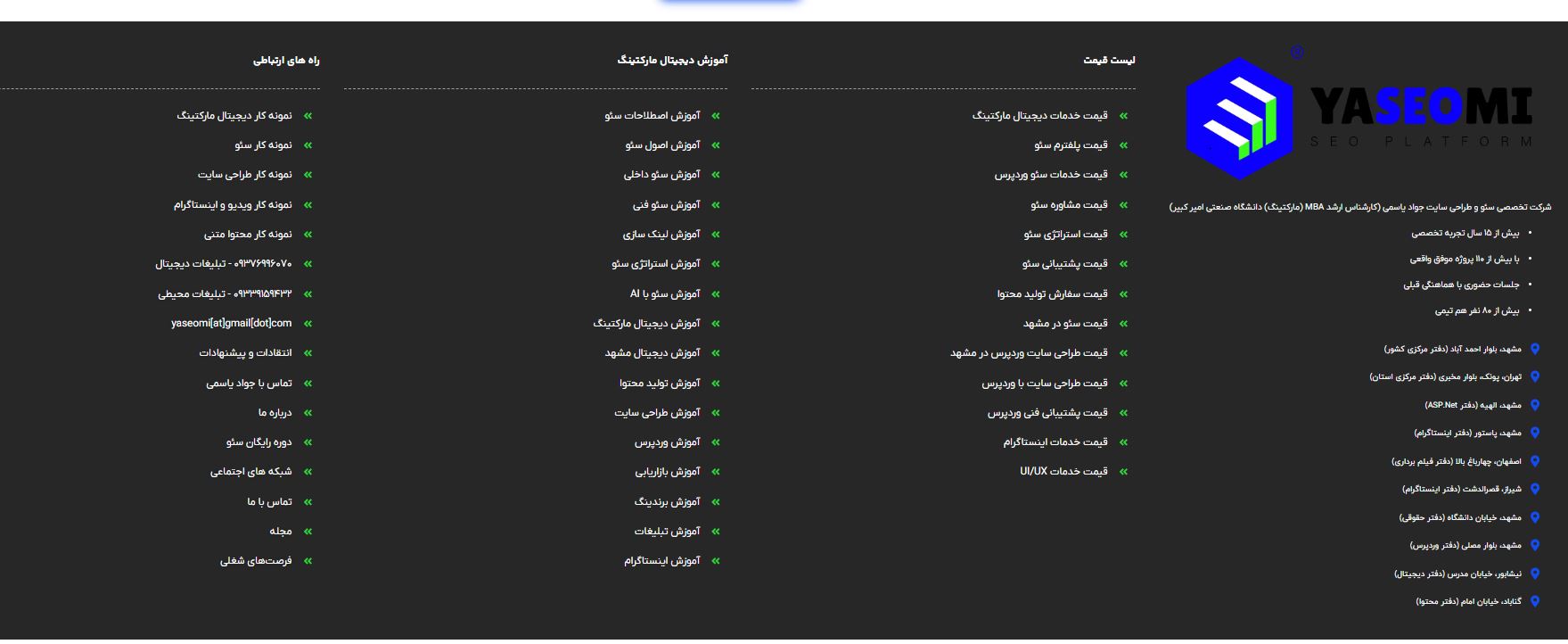Open قیمت طراحی سایت وردپرس در مشهد
1568x644 pixels.
point(1029,353)
